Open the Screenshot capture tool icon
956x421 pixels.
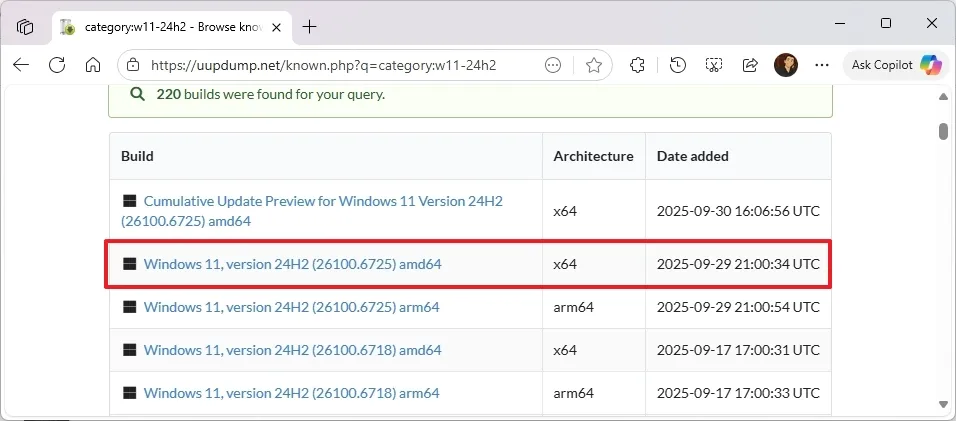714,65
